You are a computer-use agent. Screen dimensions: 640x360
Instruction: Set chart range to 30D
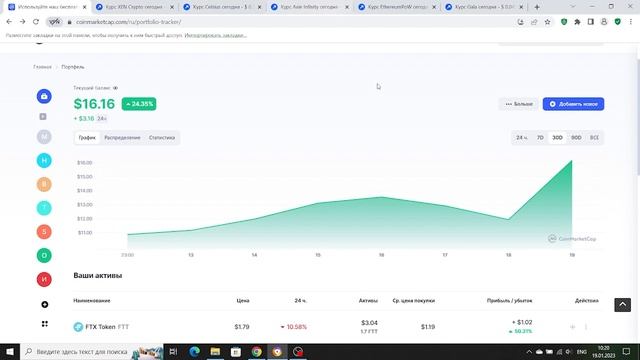pos(557,138)
